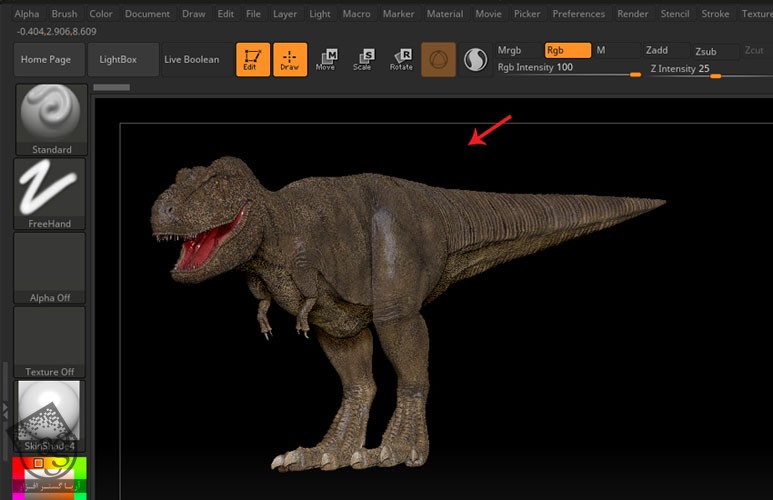Select the Draw tool

tap(289, 59)
